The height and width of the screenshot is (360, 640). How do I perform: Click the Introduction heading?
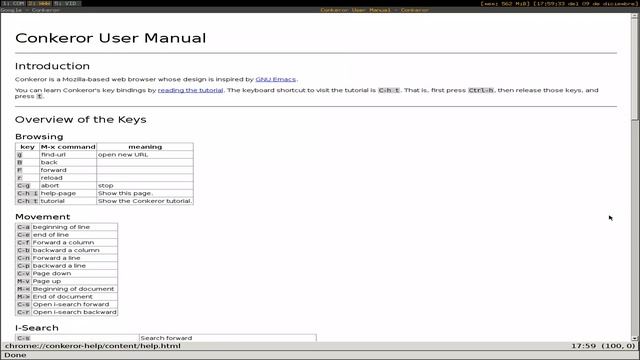click(x=52, y=66)
